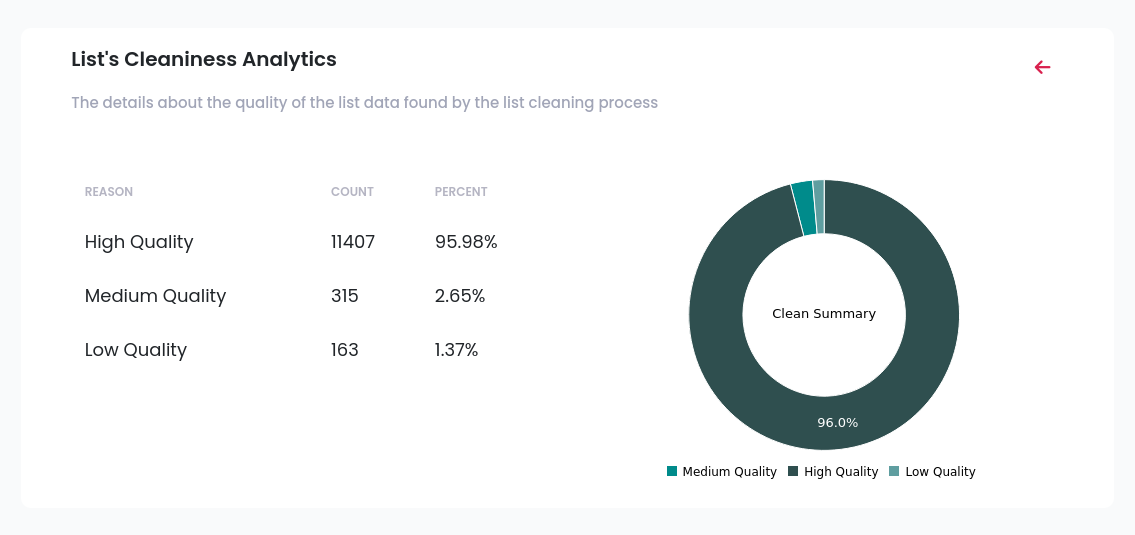The image size is (1135, 535).
Task: Click the High Quality legend color square
Action: point(793,471)
